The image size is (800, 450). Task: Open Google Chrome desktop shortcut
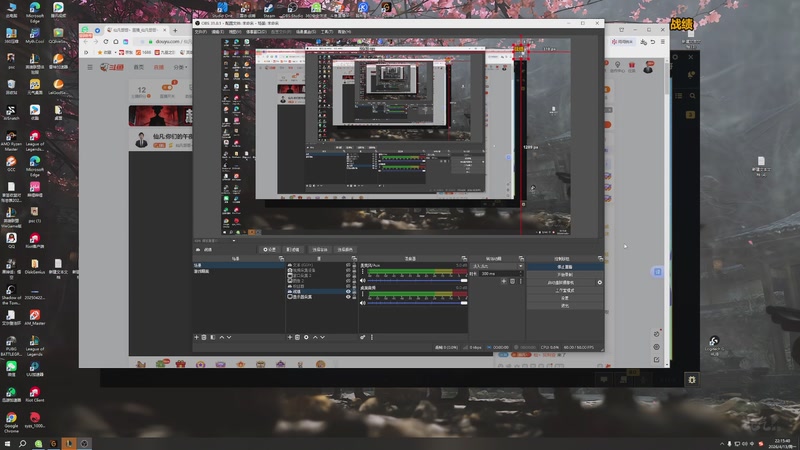11,421
